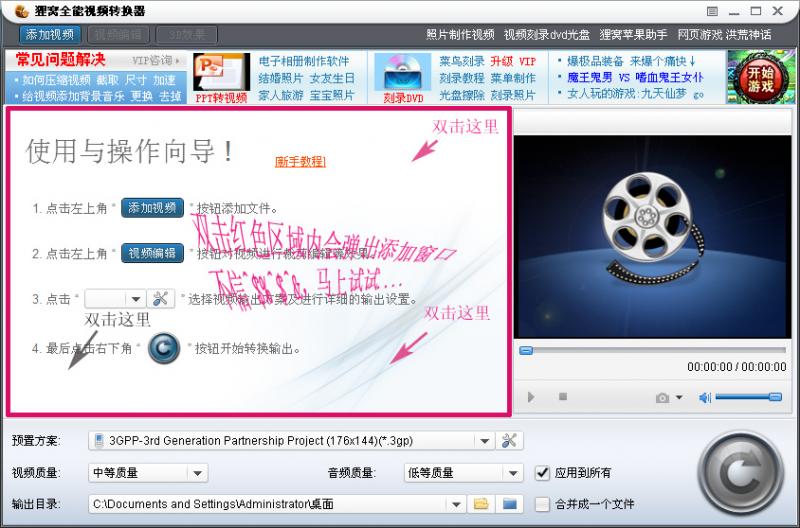Click the 预置方案 dropdown arrow
Image resolution: width=800 pixels, height=528 pixels.
pyautogui.click(x=484, y=441)
